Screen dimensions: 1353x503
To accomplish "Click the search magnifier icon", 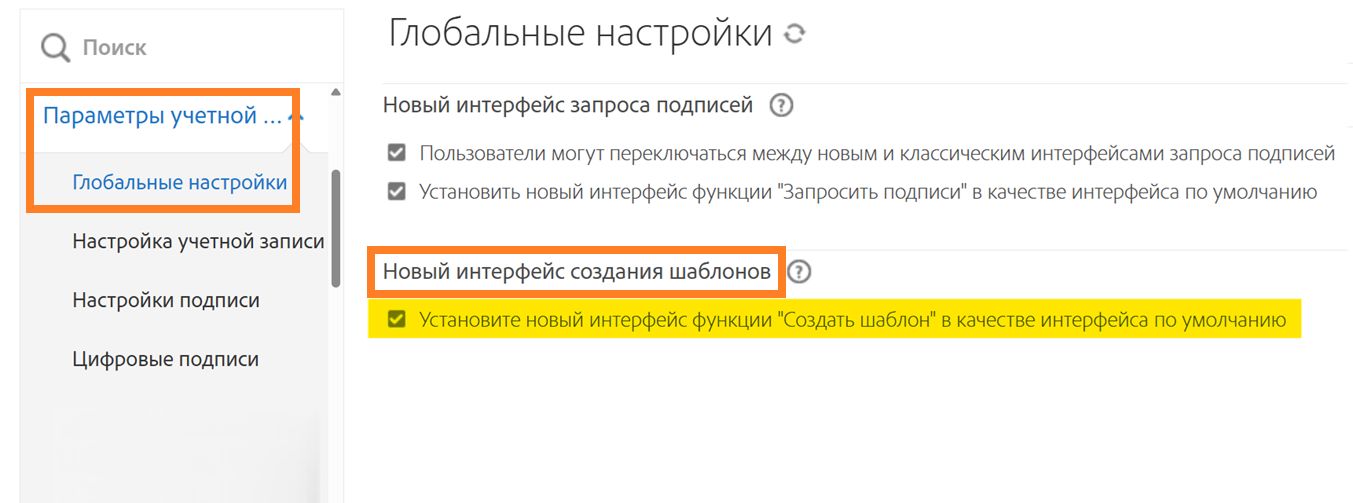I will (x=55, y=48).
